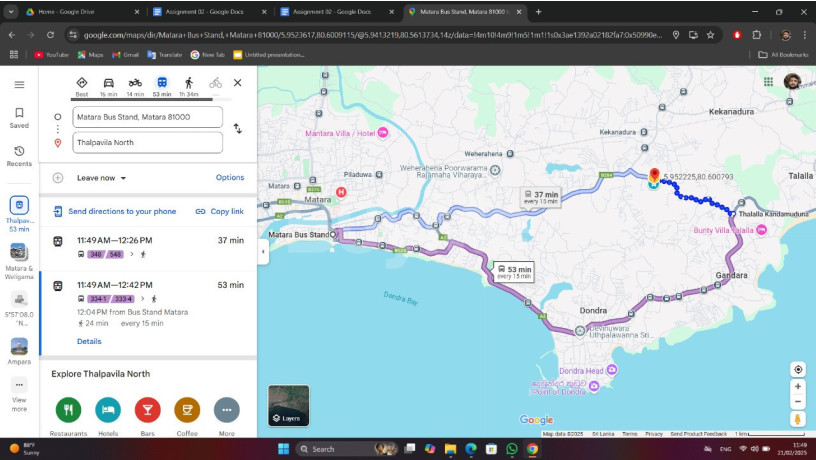Open Ampara recent sidebar item
This screenshot has width=816, height=460.
(x=19, y=351)
